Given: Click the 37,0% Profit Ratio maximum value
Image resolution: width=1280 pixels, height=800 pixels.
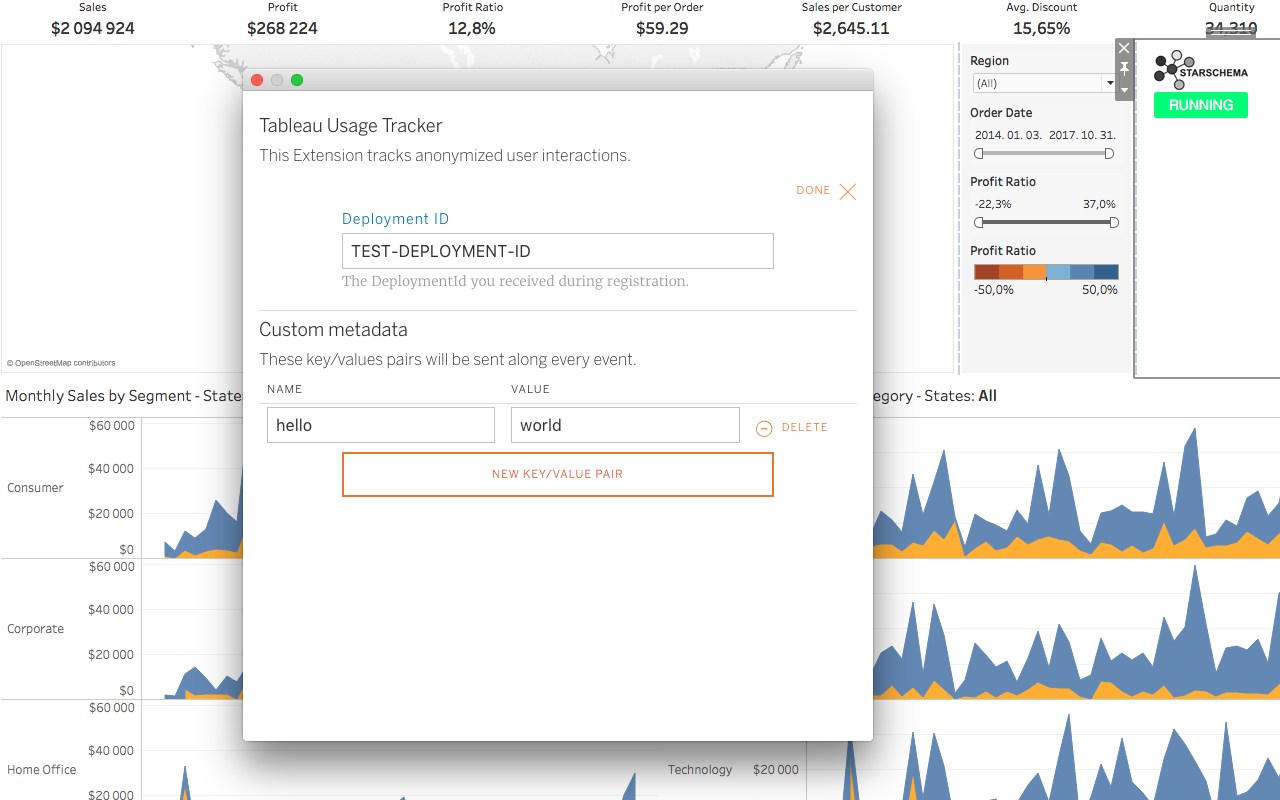Looking at the screenshot, I should click(x=1099, y=204).
